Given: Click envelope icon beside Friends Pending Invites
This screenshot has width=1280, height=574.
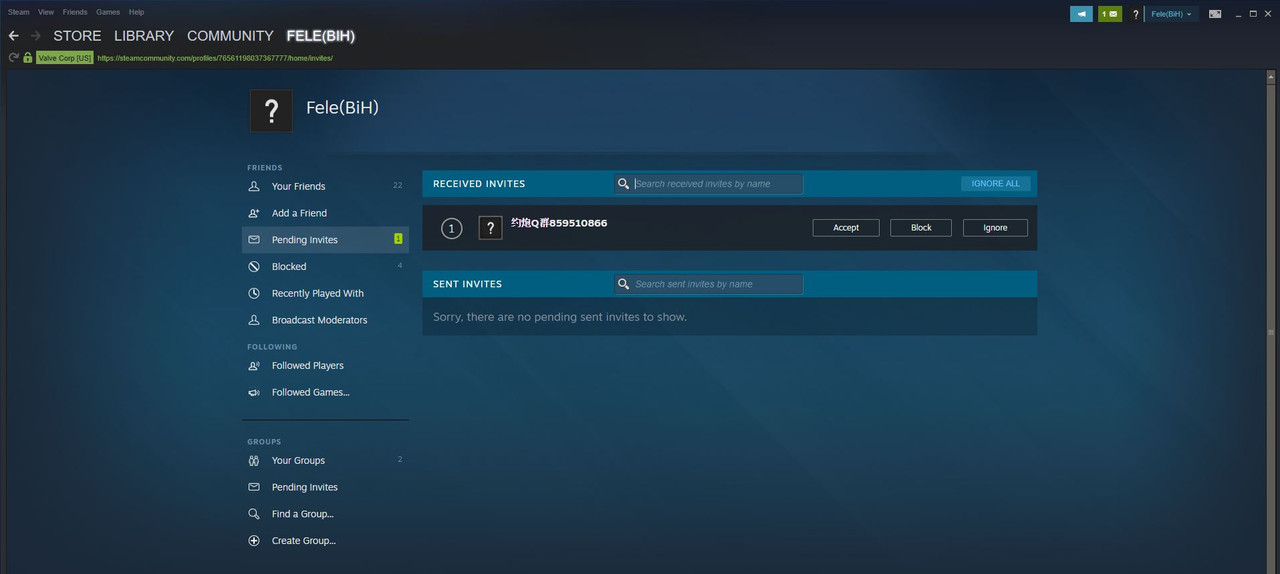Looking at the screenshot, I should pos(254,240).
